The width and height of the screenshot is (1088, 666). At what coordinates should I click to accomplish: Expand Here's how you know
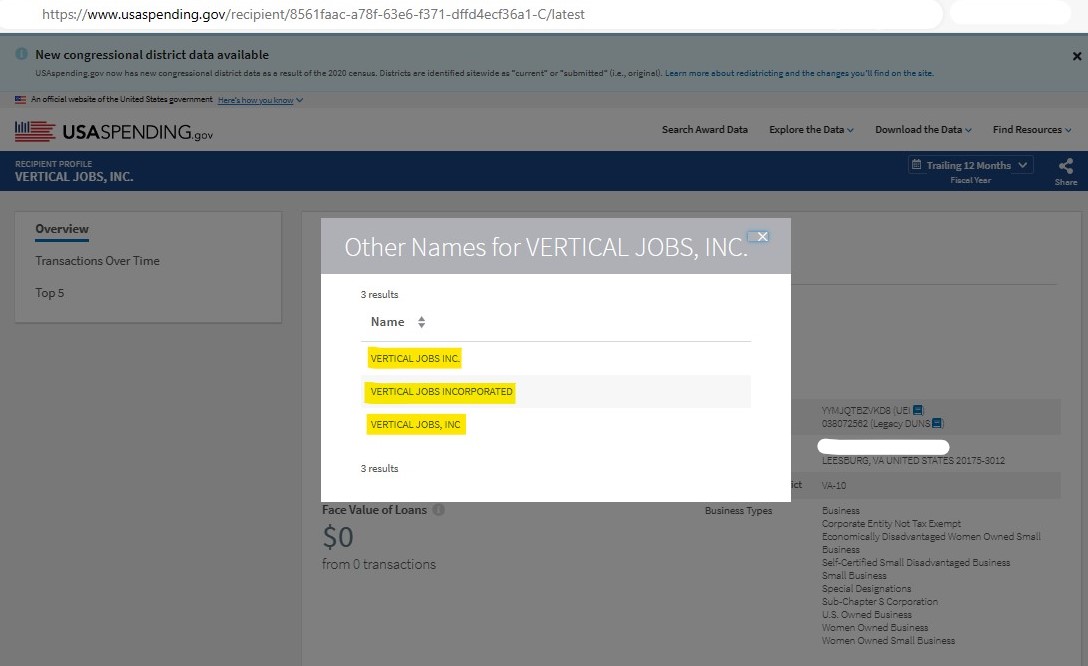tap(260, 100)
